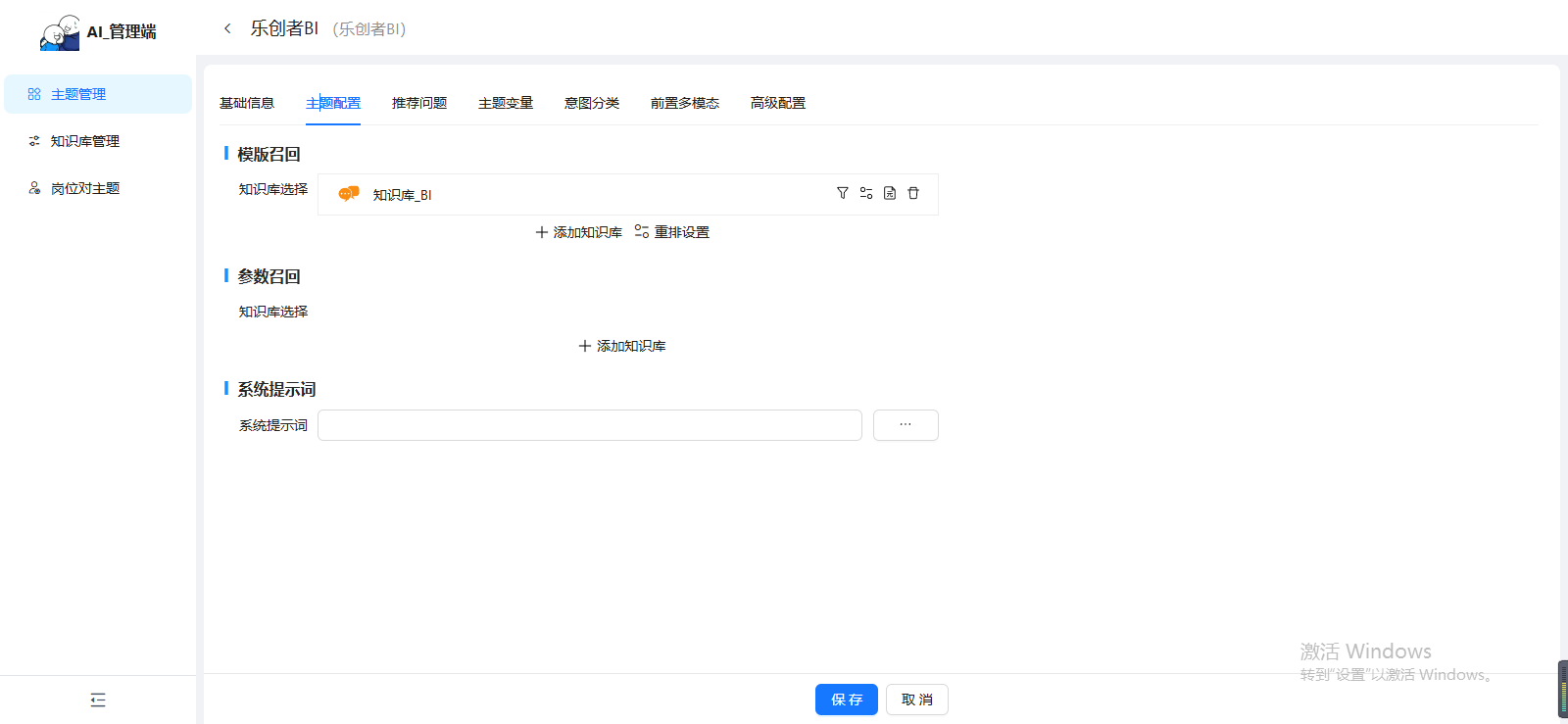Switch to the 推荐问题 tab

pyautogui.click(x=419, y=103)
